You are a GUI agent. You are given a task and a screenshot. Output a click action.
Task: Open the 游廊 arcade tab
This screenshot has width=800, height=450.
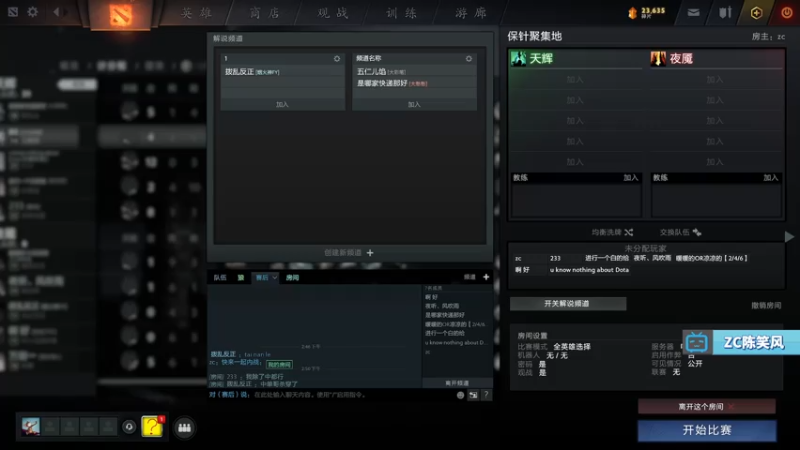click(471, 13)
